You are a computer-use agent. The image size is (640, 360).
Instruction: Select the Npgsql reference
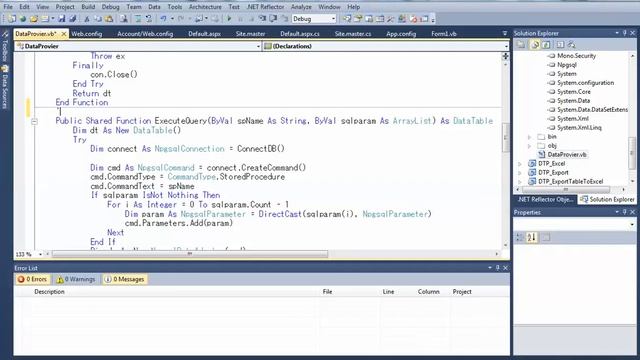[567, 65]
